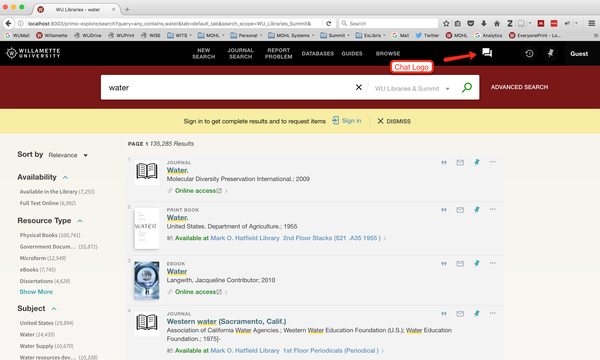Email the Water journal record

tap(460, 163)
